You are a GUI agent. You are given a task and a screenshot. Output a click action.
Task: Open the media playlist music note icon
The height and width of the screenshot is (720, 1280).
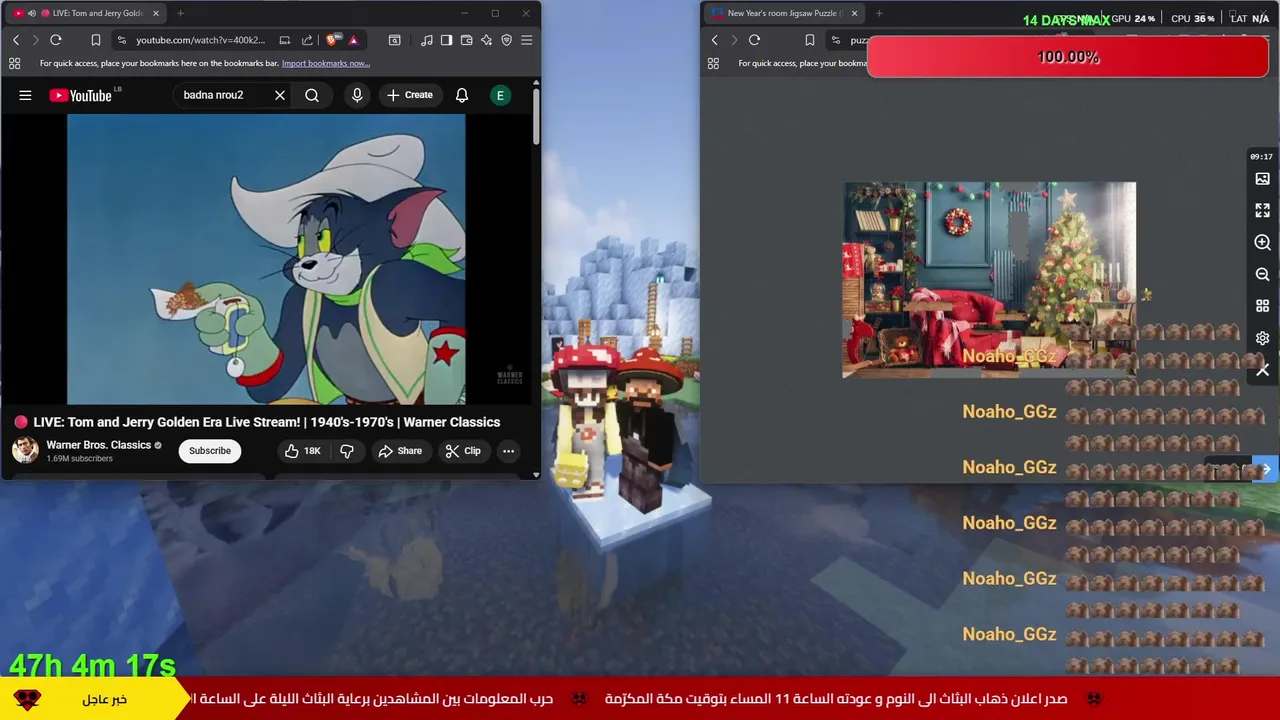point(428,40)
